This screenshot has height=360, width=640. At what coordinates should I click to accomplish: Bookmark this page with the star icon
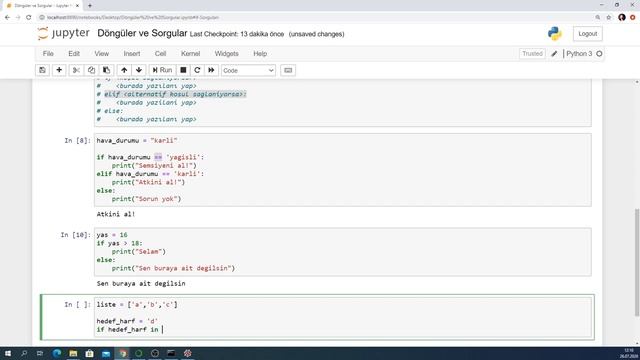pos(609,17)
